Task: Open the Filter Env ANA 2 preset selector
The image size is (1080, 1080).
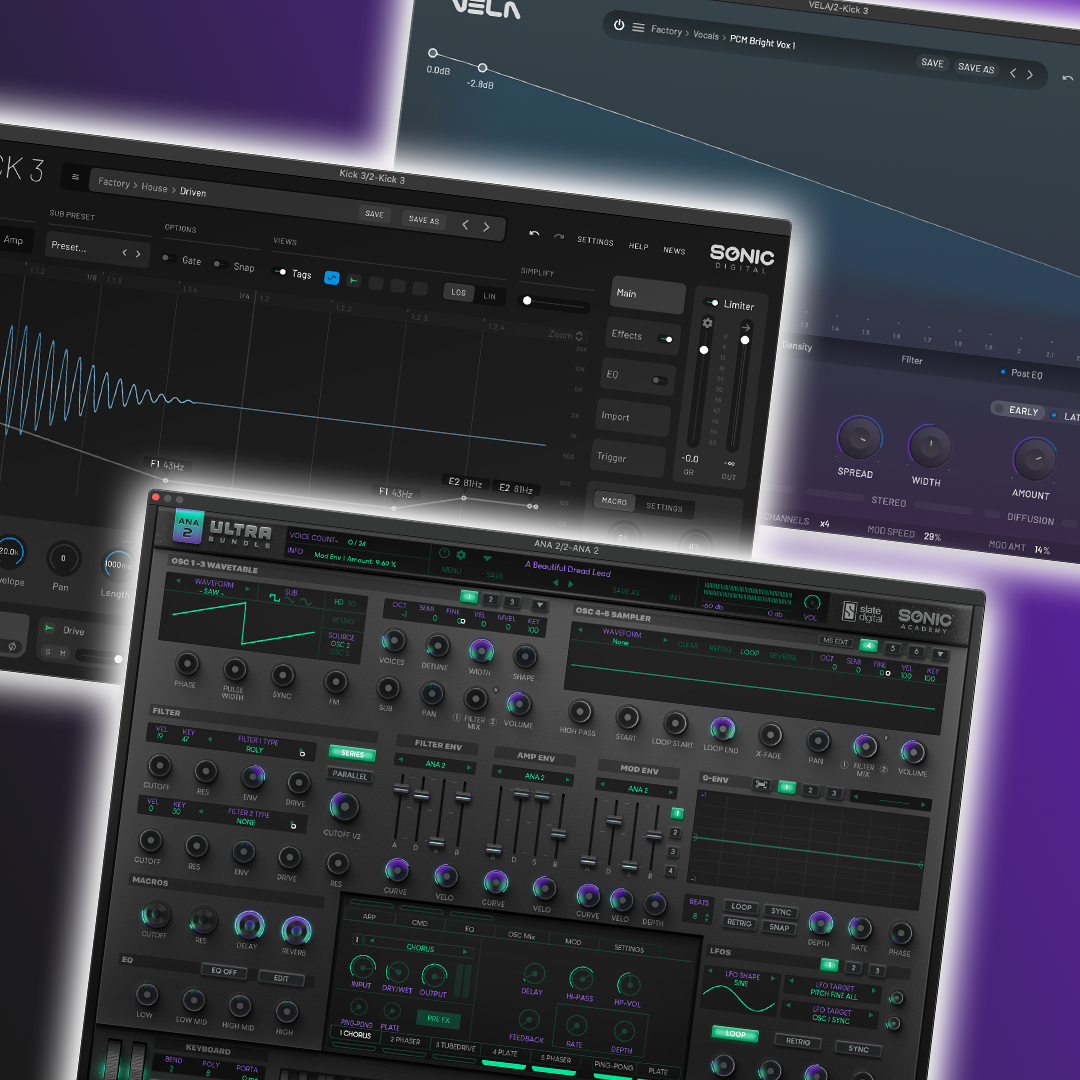Action: point(435,764)
